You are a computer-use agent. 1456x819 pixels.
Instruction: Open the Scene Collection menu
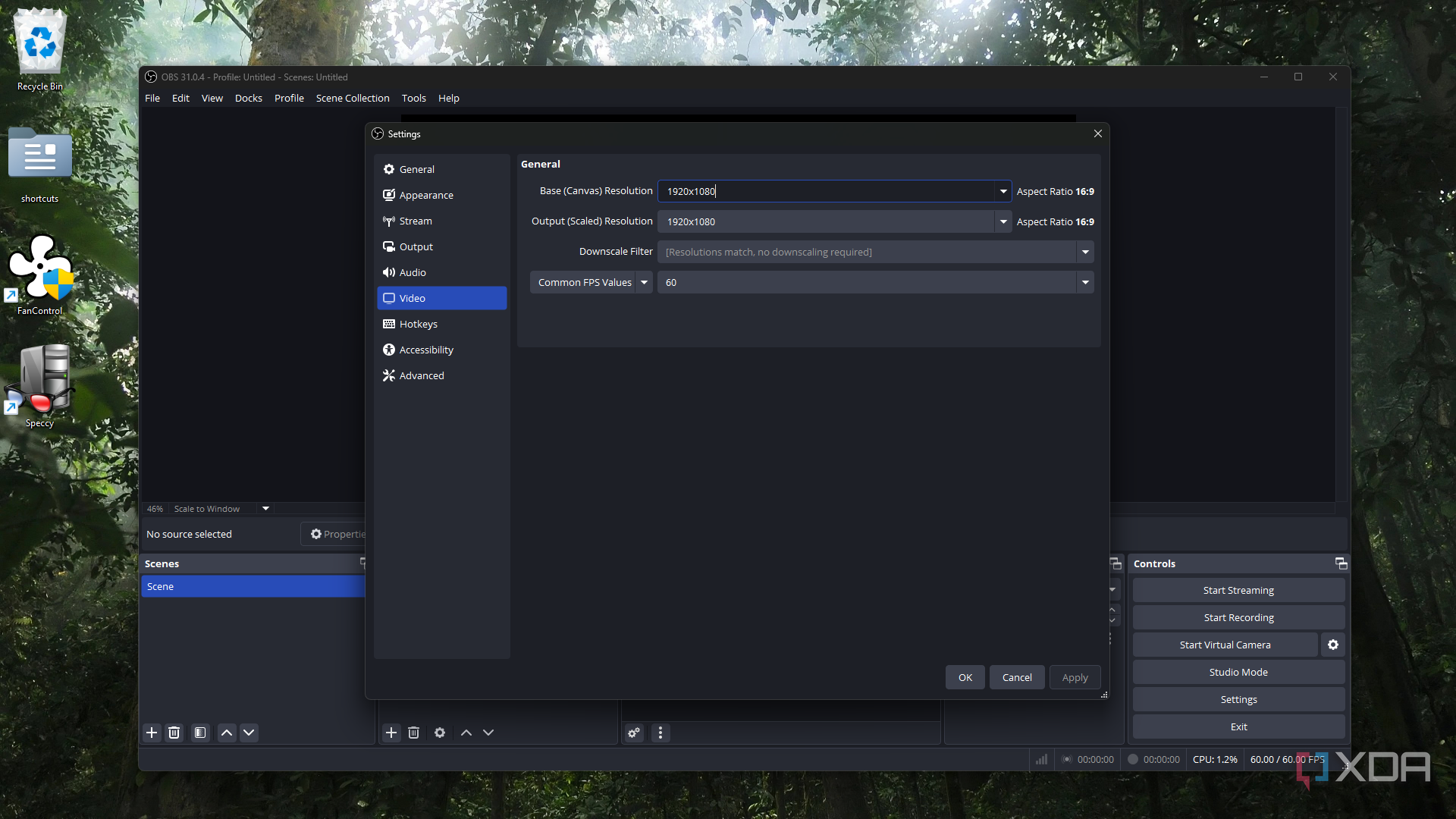[x=353, y=98]
